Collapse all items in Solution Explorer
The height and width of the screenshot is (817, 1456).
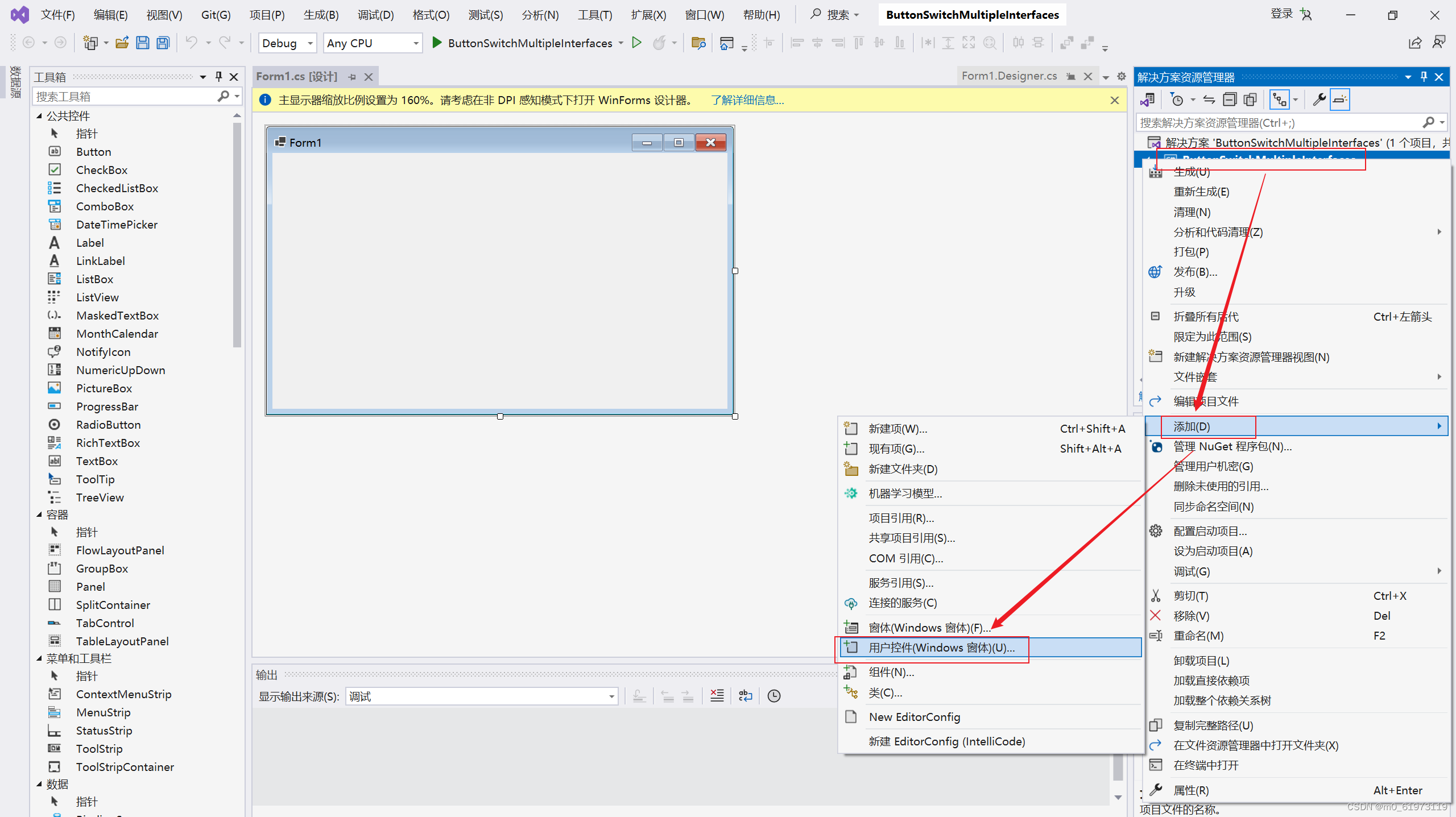1230,99
